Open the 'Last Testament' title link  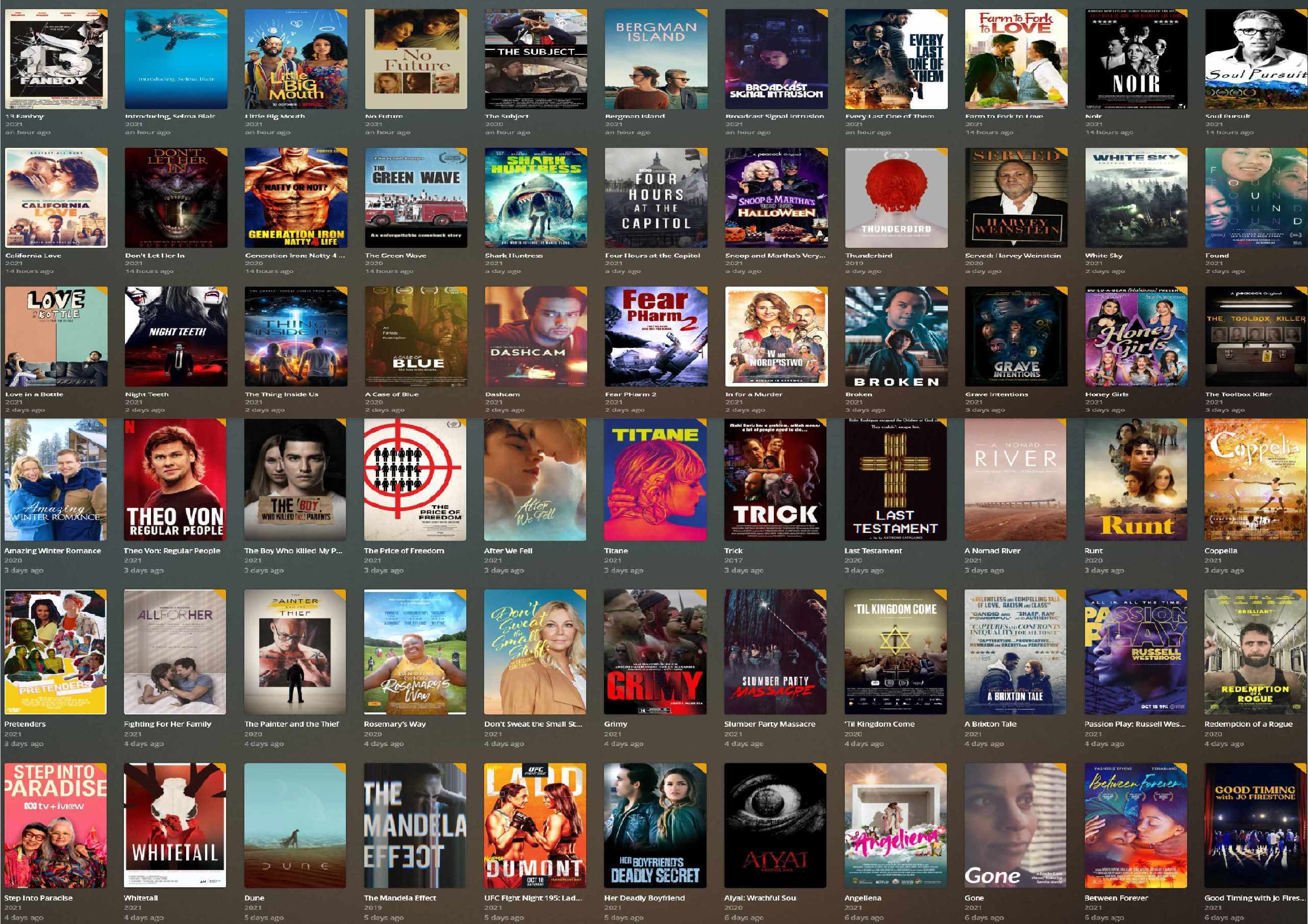tap(873, 551)
